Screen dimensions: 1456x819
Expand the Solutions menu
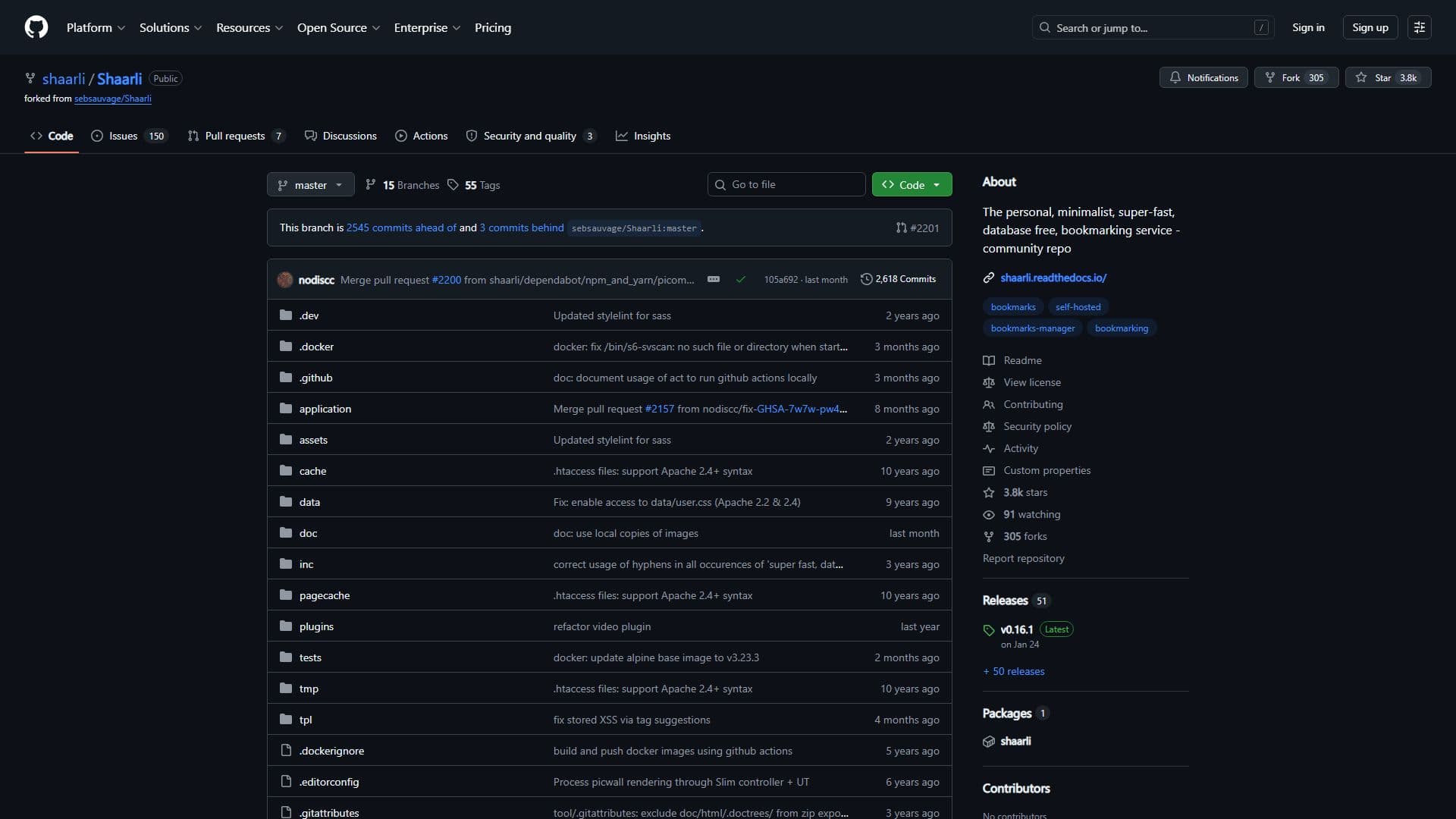(x=171, y=27)
